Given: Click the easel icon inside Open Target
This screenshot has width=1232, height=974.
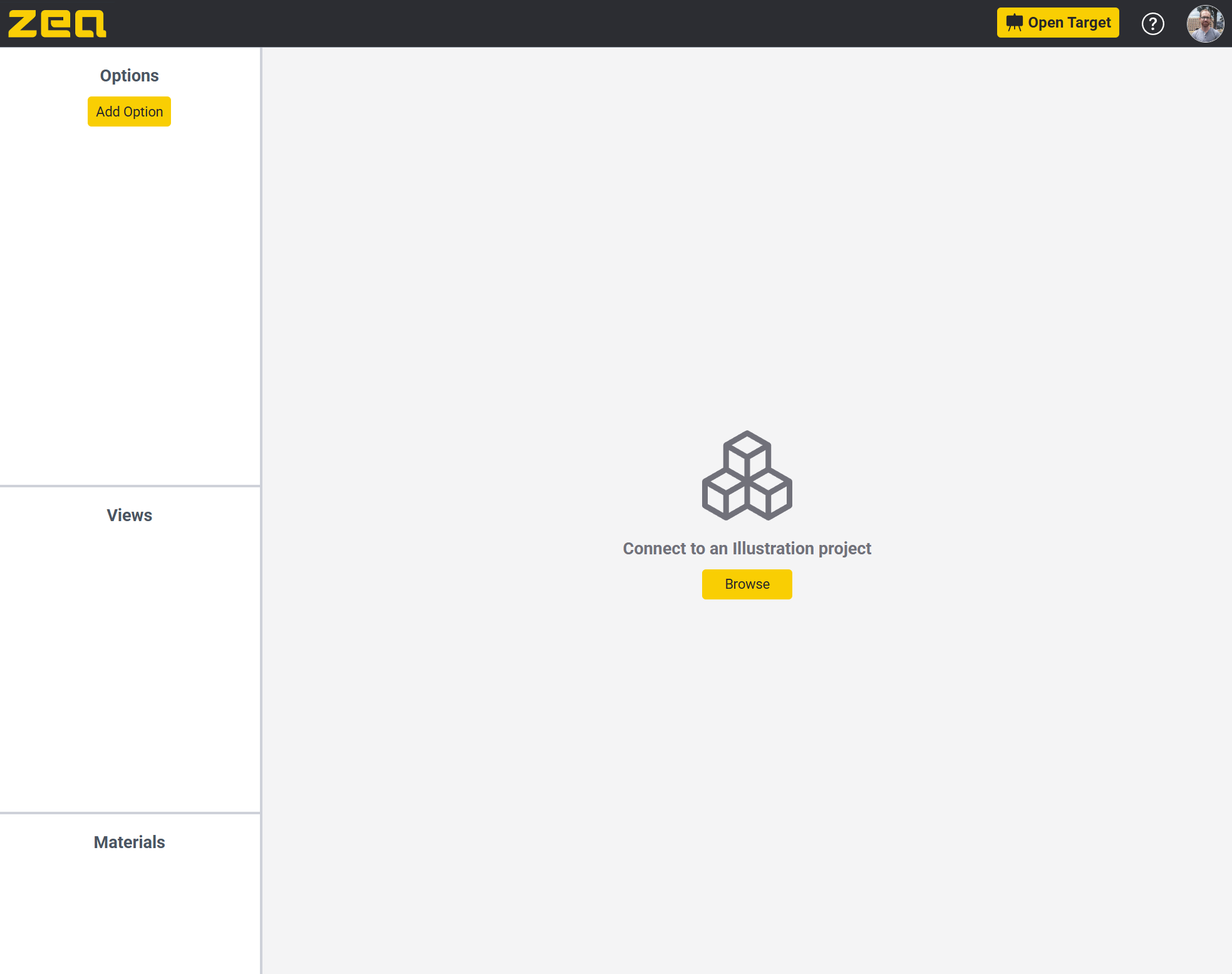Looking at the screenshot, I should (x=1014, y=23).
